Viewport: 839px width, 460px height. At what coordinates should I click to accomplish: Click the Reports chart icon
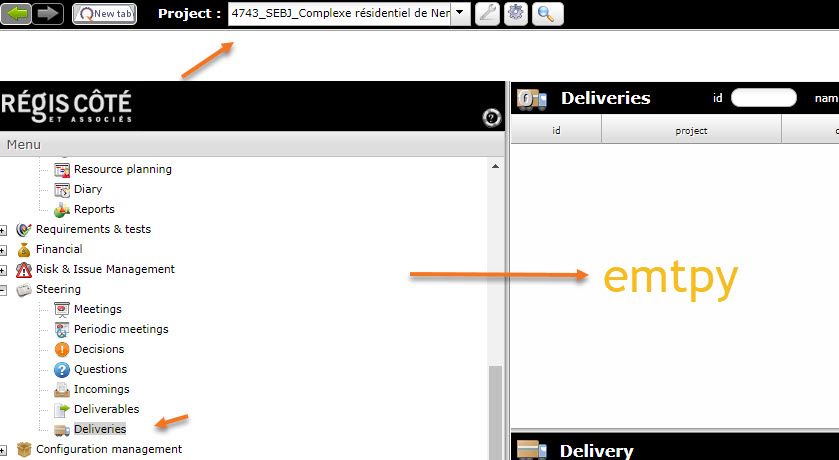(62, 210)
